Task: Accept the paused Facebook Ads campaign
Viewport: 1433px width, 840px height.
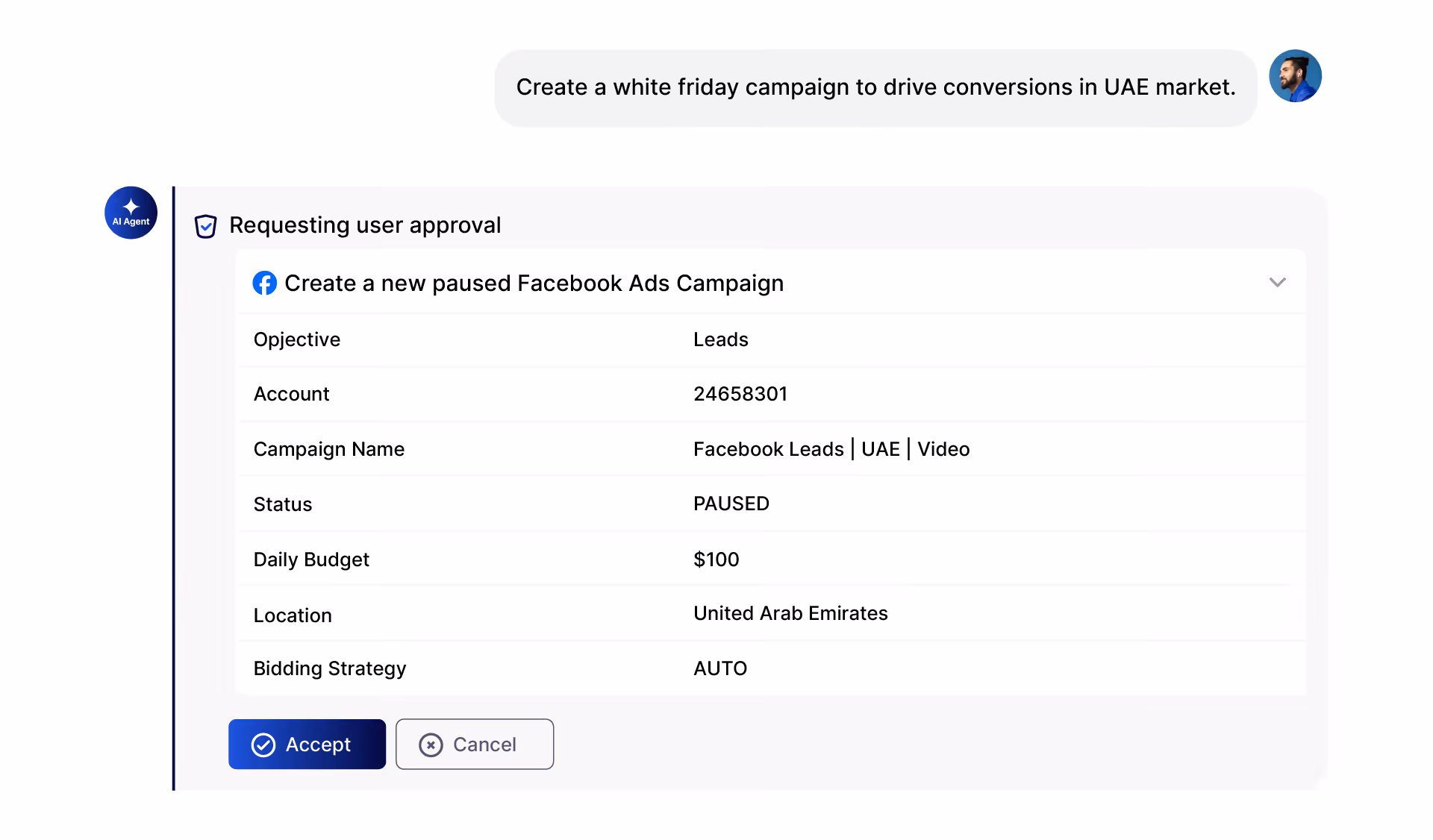Action: click(307, 744)
